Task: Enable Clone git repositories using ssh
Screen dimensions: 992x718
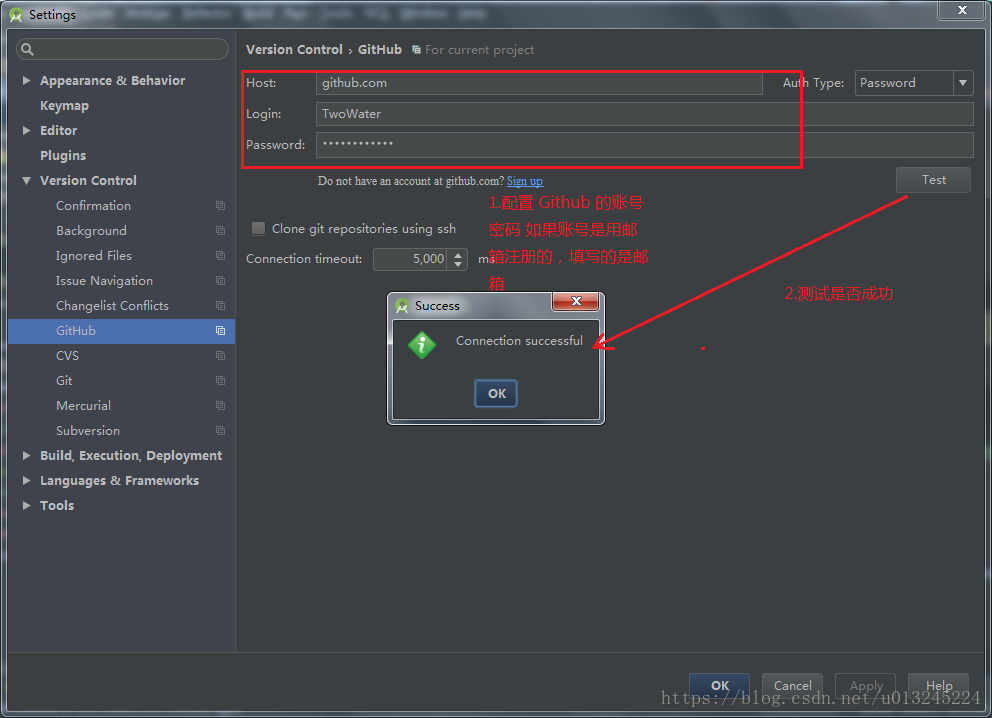Action: [x=258, y=228]
